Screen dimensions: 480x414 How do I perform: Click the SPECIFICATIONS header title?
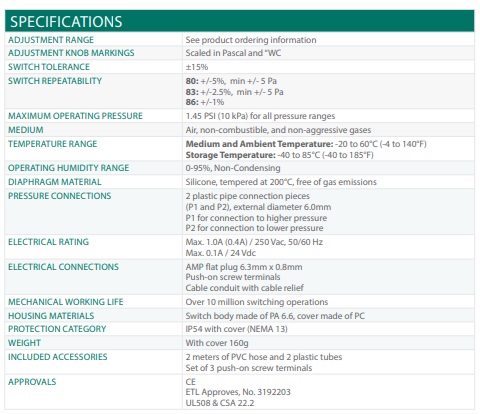tap(66, 22)
